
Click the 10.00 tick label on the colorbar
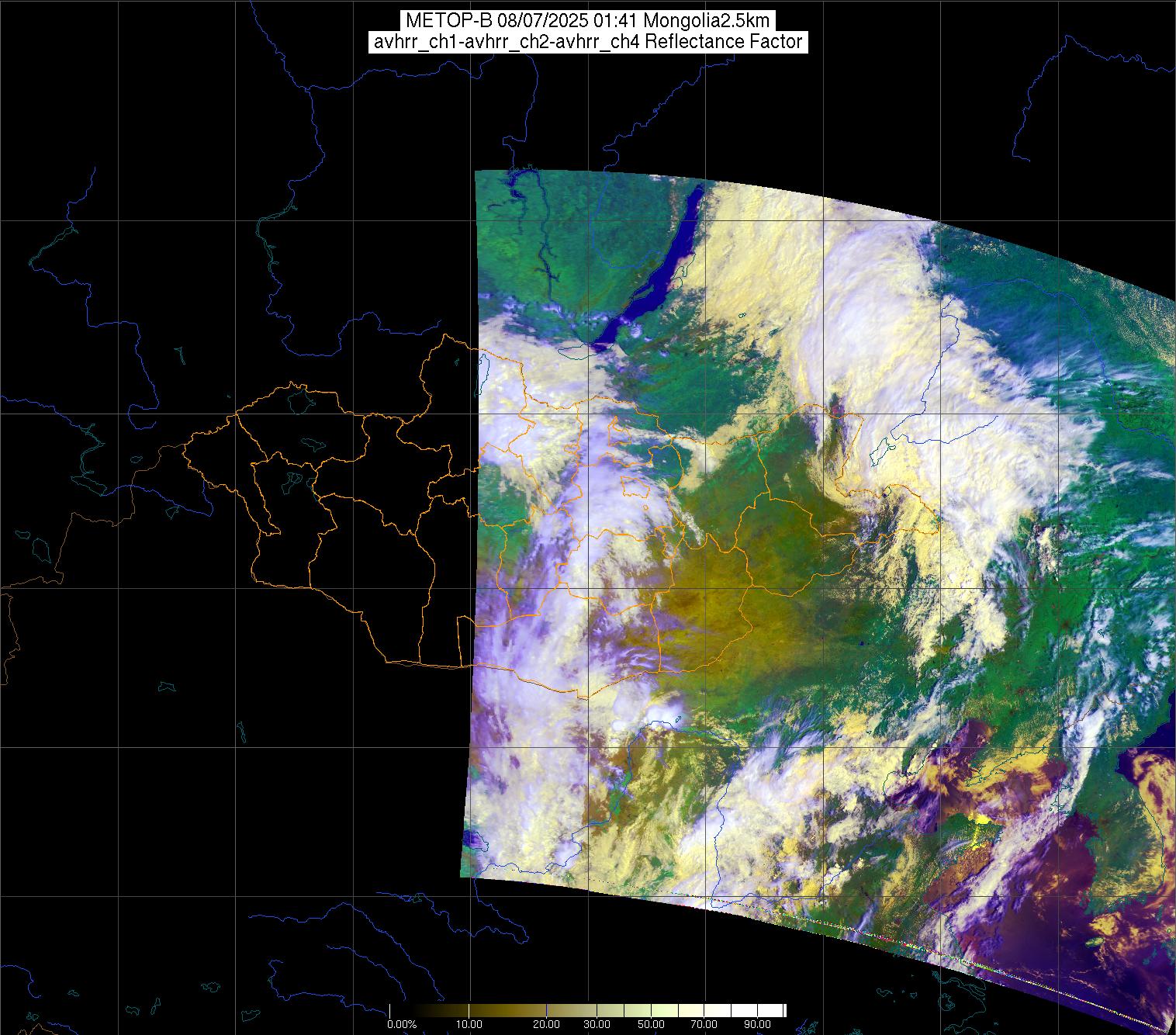click(x=469, y=1025)
